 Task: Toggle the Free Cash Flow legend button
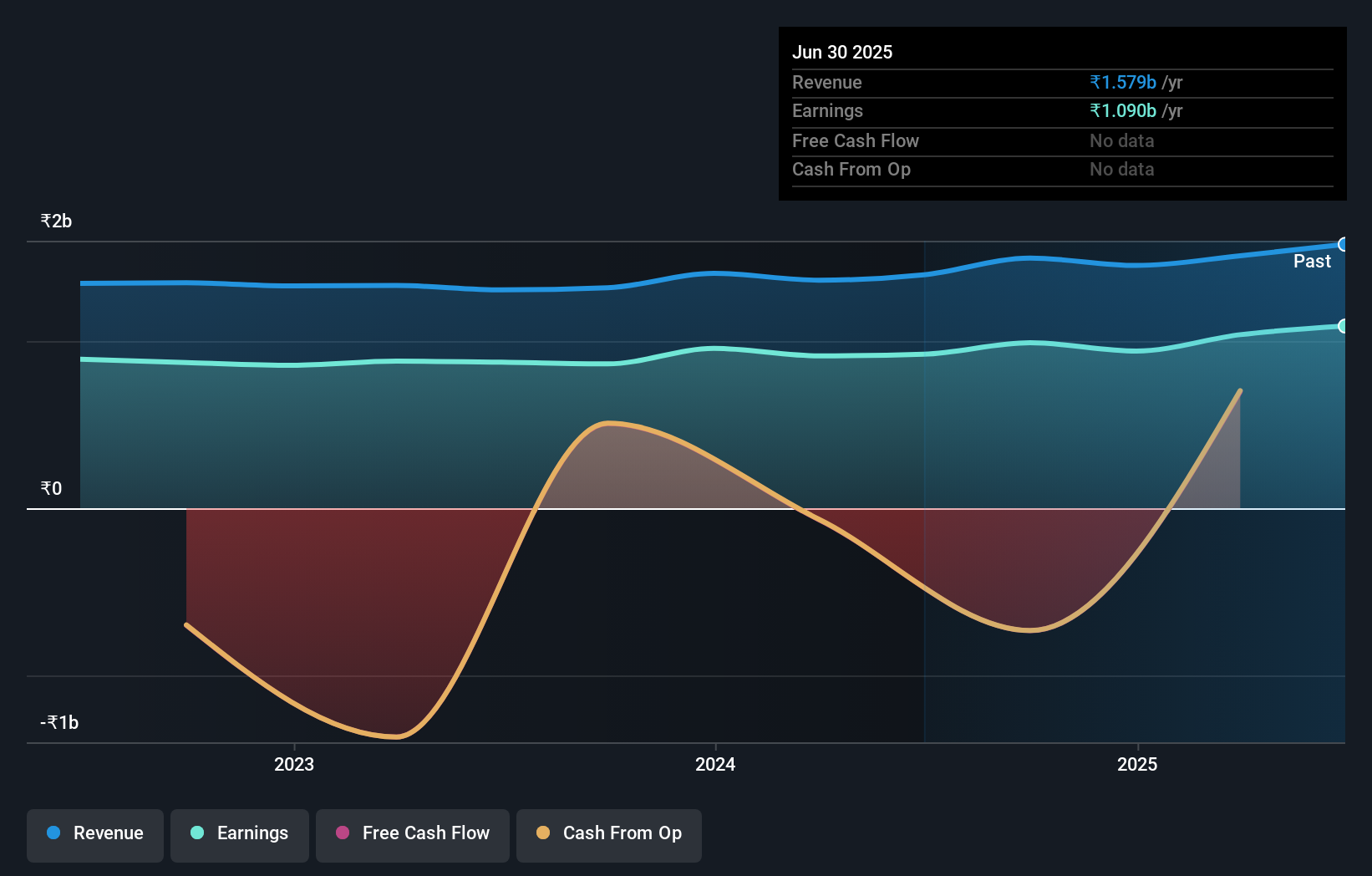pos(413,835)
